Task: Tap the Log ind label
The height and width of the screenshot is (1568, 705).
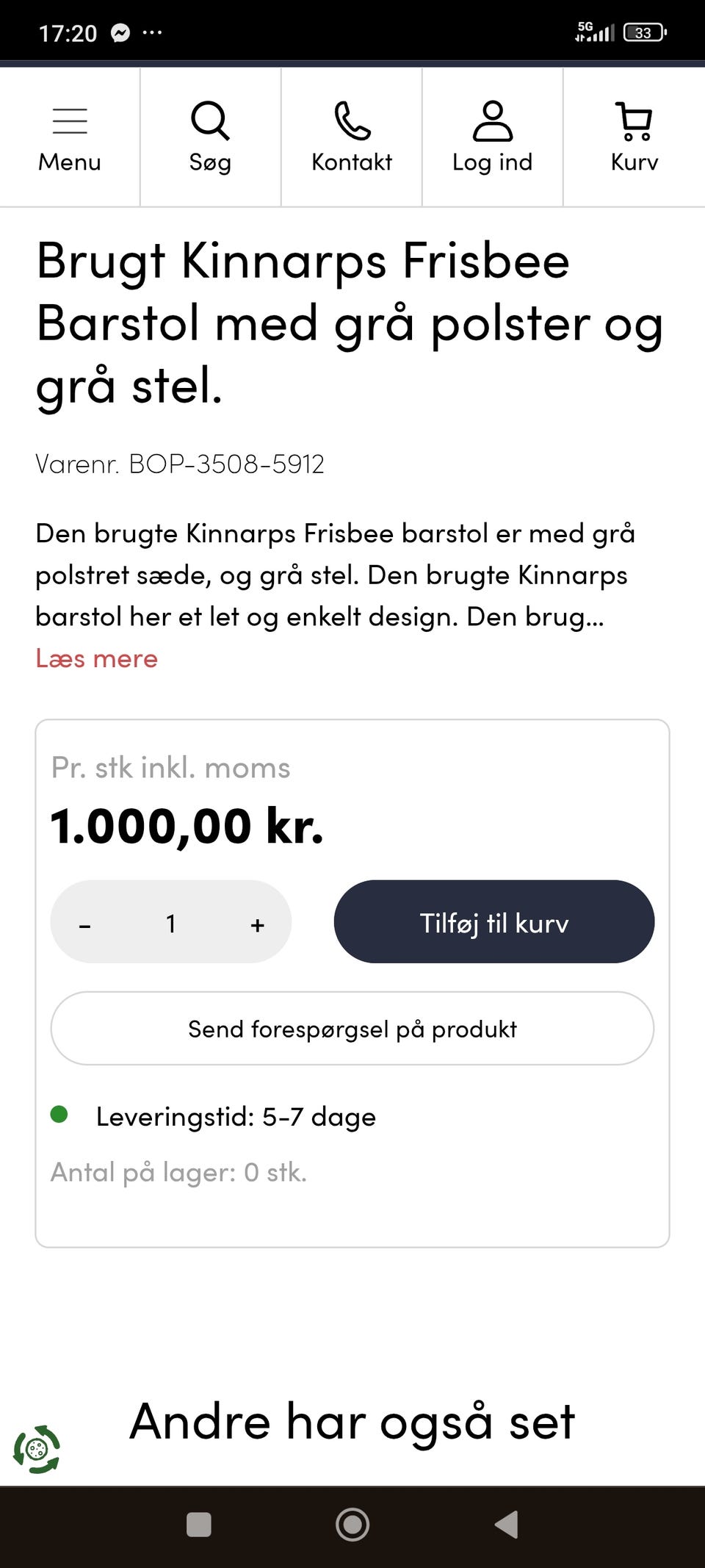Action: click(x=492, y=162)
